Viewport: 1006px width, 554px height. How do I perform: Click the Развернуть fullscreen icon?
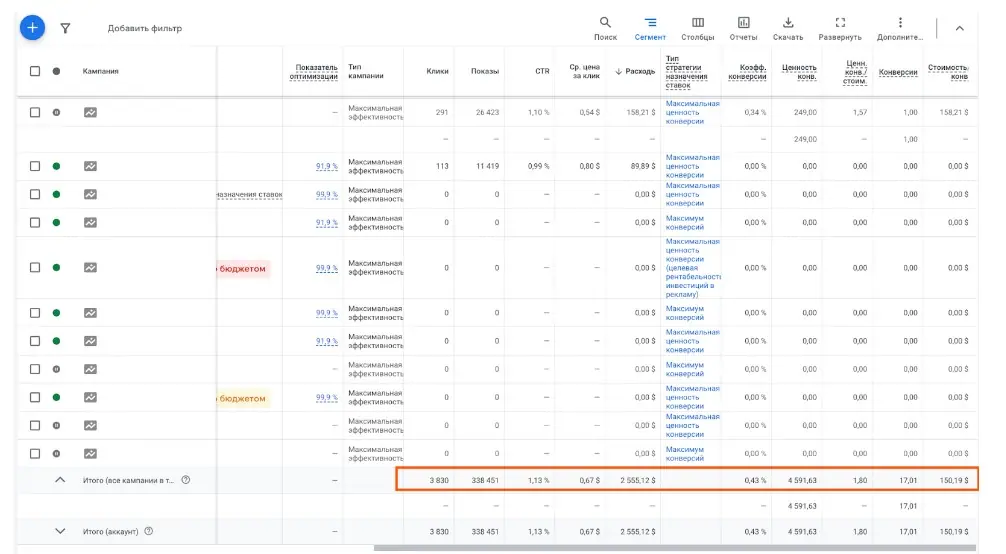840,27
